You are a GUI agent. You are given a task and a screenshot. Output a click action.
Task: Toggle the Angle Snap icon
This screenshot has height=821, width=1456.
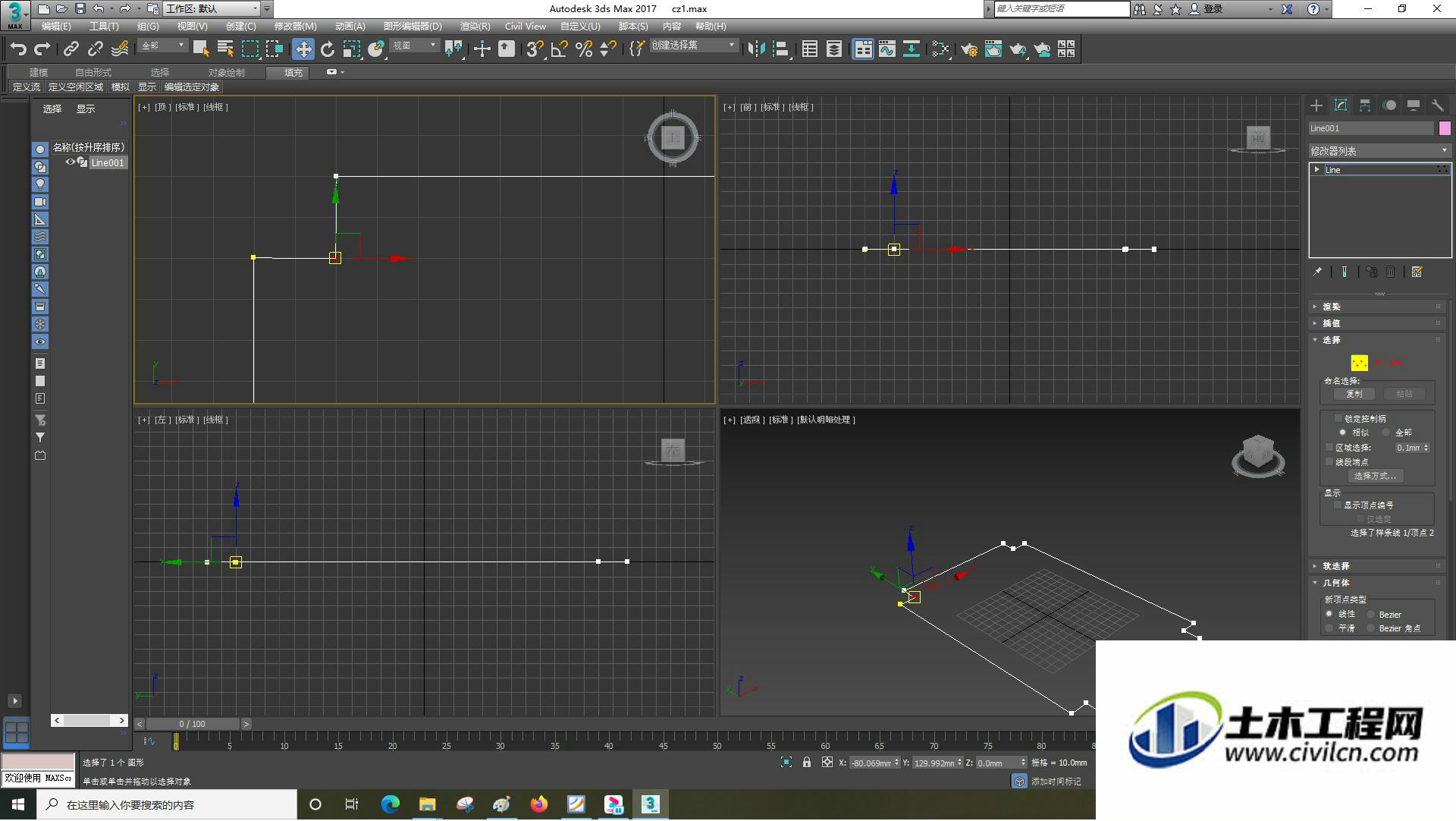coord(560,49)
